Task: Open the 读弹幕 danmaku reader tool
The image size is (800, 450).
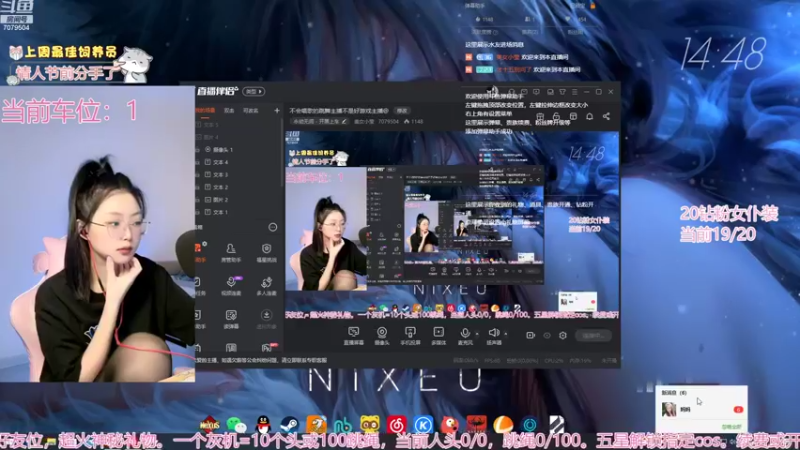Action: point(231,319)
